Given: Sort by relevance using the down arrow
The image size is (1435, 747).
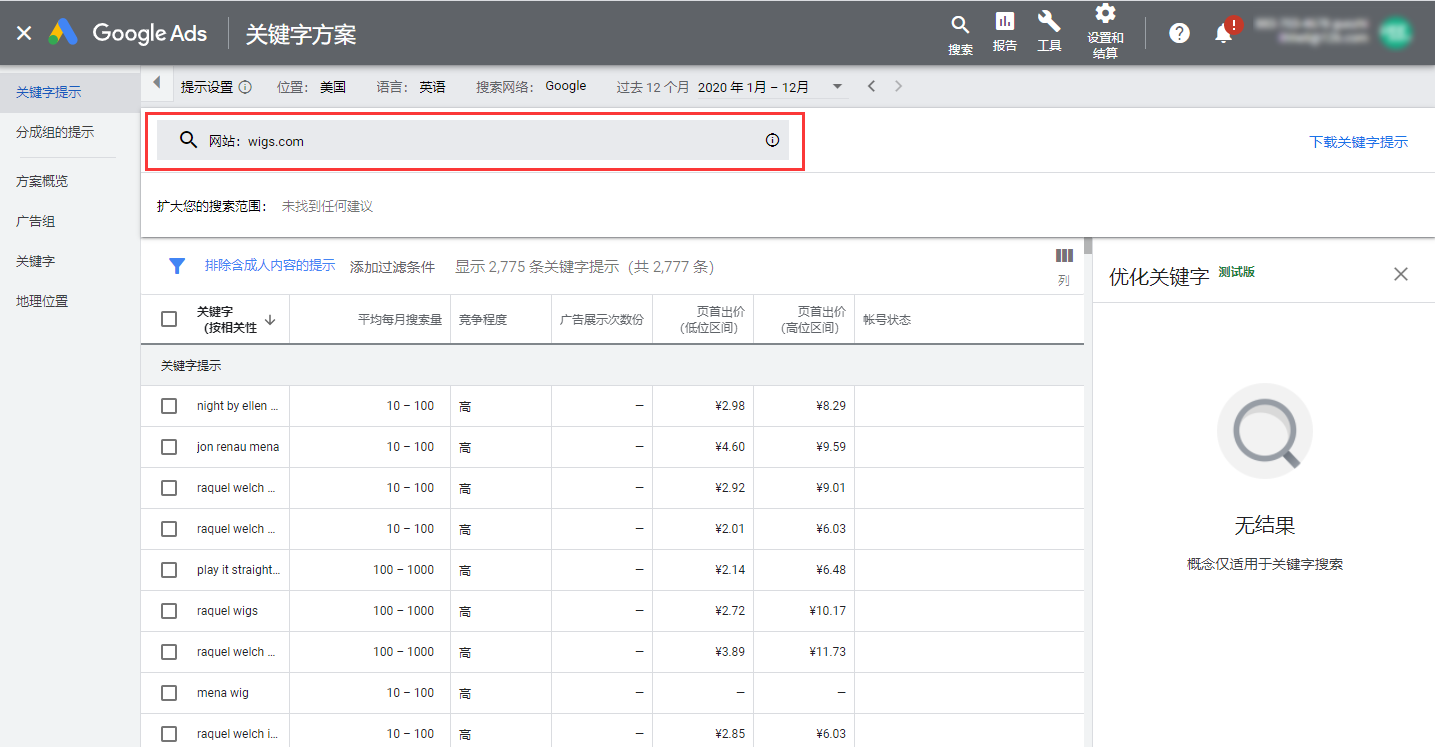Looking at the screenshot, I should coord(270,320).
